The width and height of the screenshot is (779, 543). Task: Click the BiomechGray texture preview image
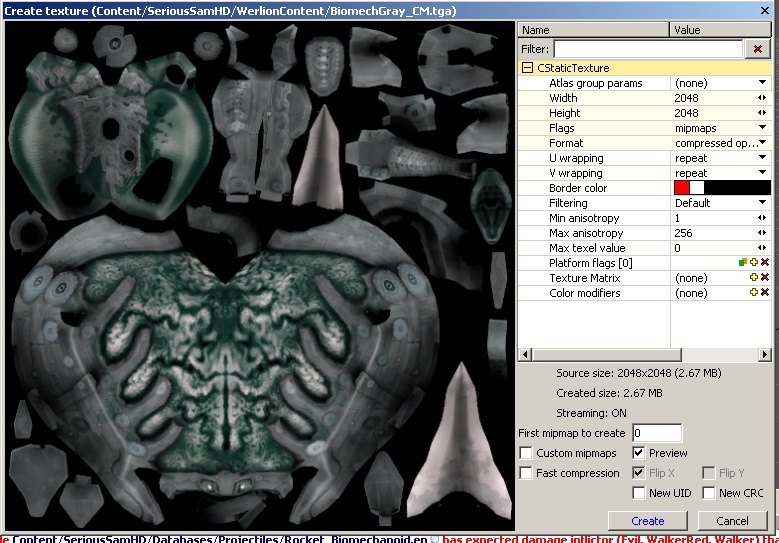(x=260, y=276)
